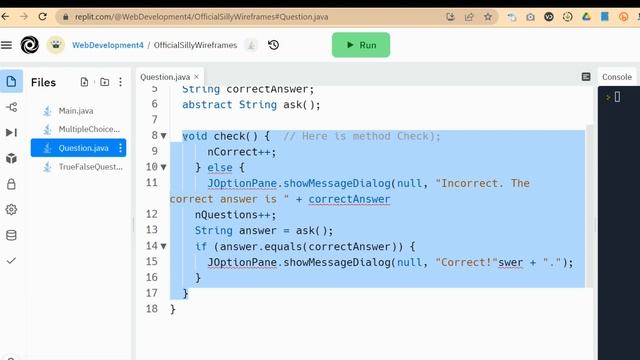Screen dimensions: 640x360
Task: Open the packages cube icon
Action: [11, 158]
